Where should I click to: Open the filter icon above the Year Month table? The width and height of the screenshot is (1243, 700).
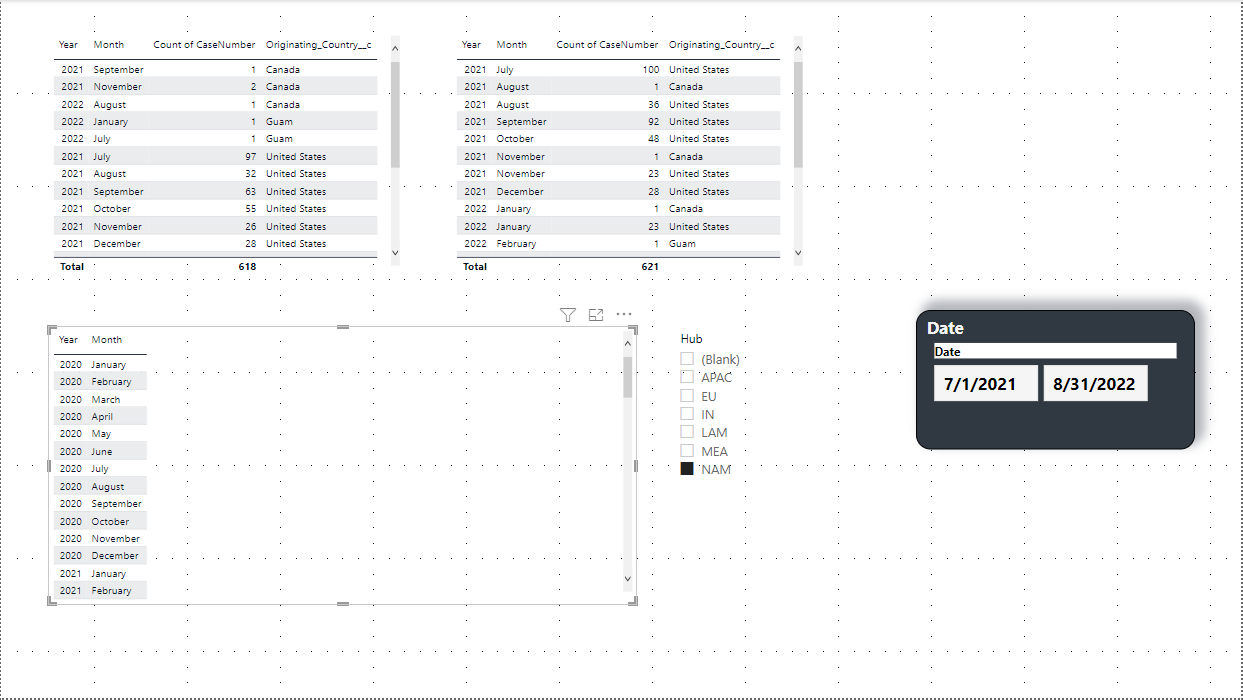[x=568, y=315]
